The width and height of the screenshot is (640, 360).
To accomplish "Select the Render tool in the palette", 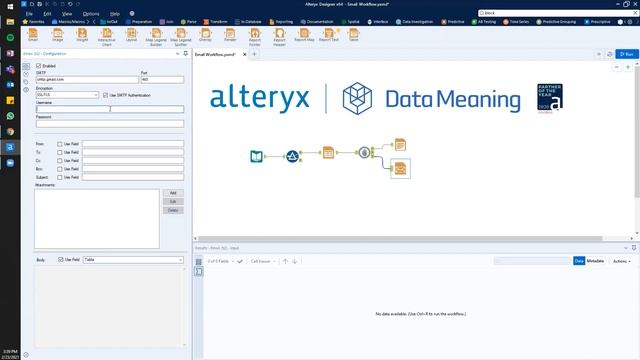I will coord(230,35).
